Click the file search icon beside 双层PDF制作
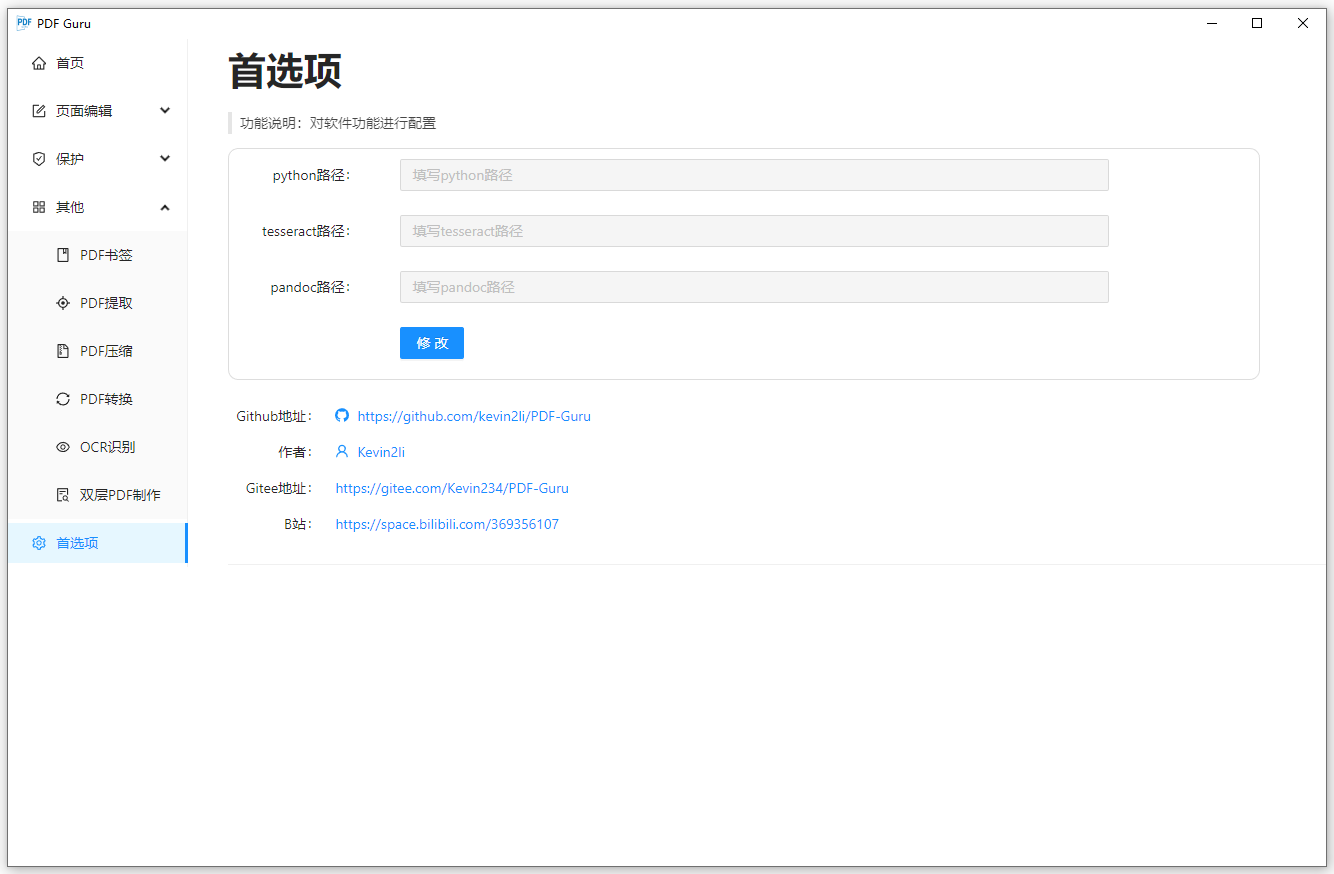 (63, 495)
